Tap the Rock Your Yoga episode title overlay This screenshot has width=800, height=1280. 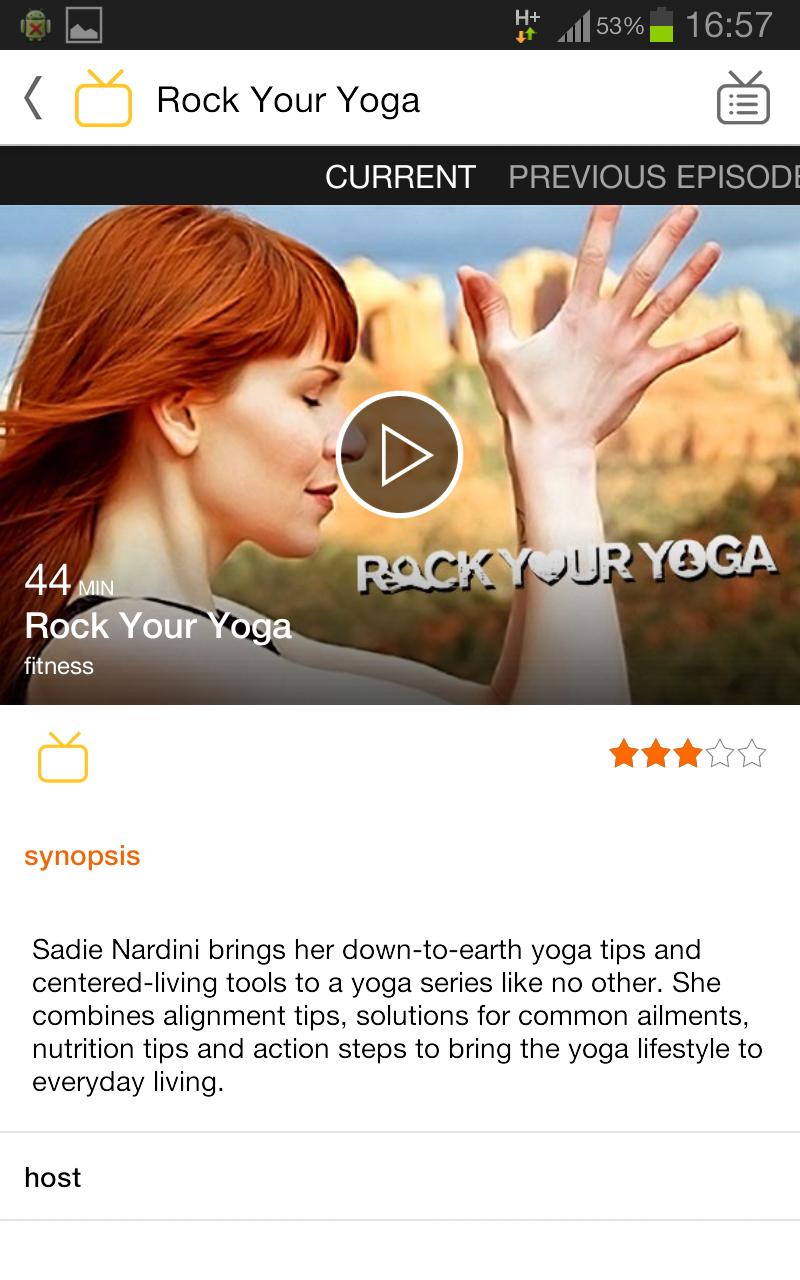tap(158, 626)
